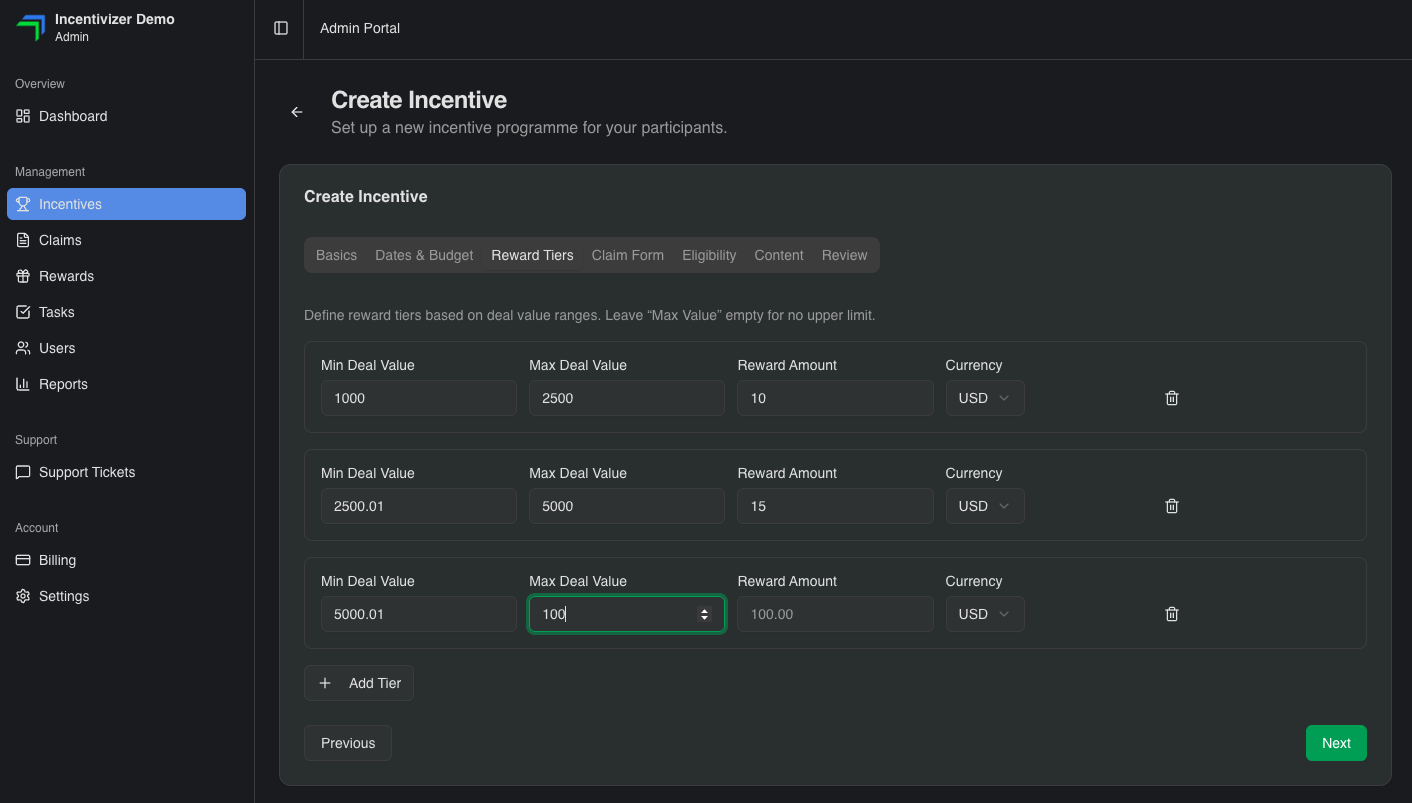Click the empty Reward Amount field showing 100.00
This screenshot has height=803, width=1412.
click(835, 614)
